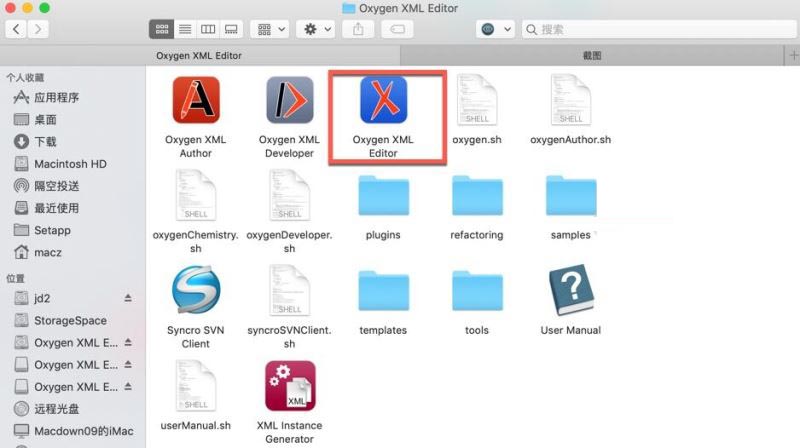Open the eye preview options dropdown
Viewport: 800px width, 448px height.
(x=495, y=29)
